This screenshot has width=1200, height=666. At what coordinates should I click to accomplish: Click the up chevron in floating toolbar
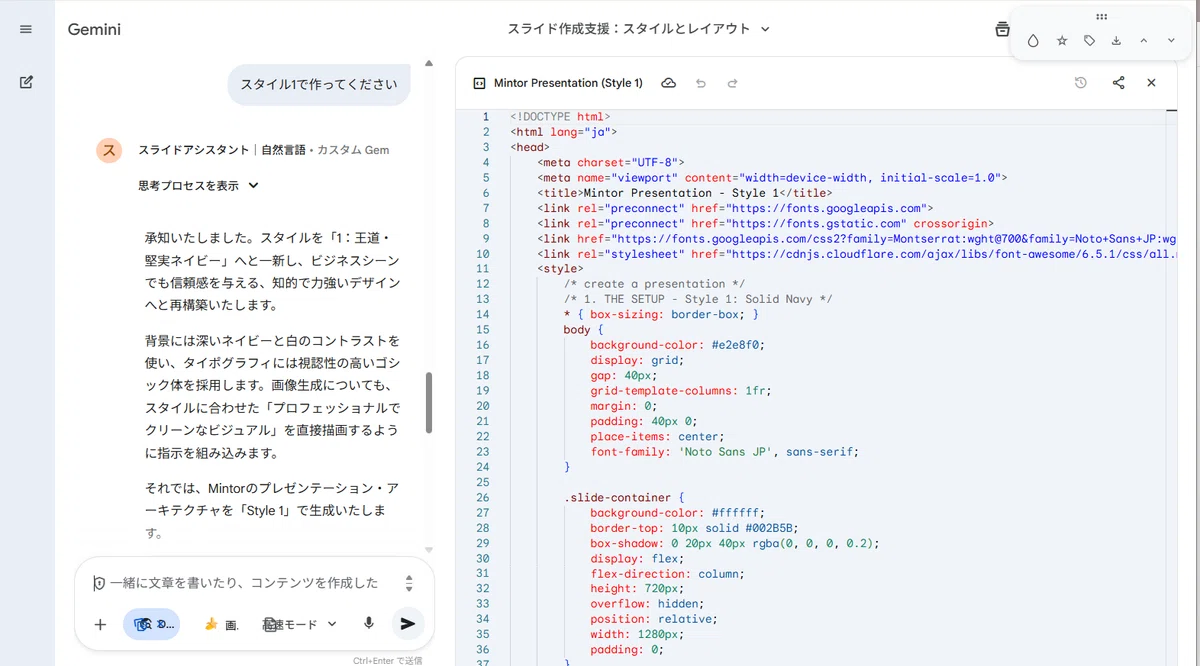[x=1144, y=41]
